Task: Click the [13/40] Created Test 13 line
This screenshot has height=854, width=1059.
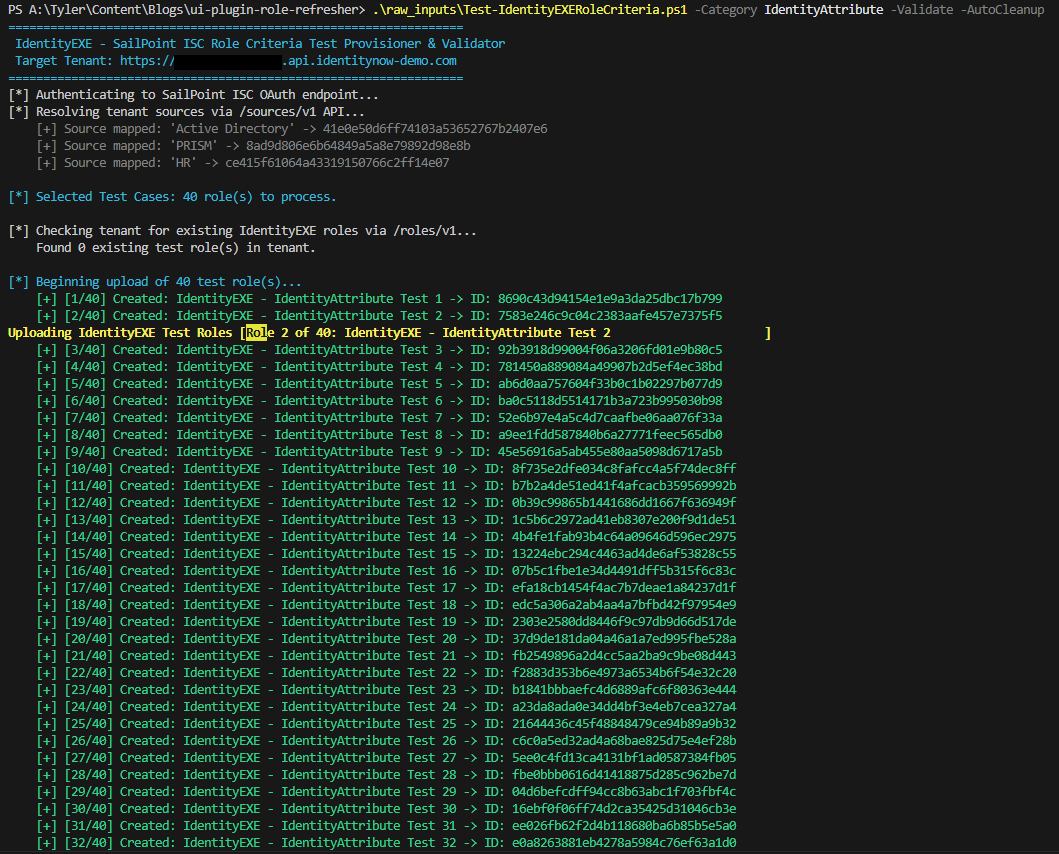Action: point(386,520)
